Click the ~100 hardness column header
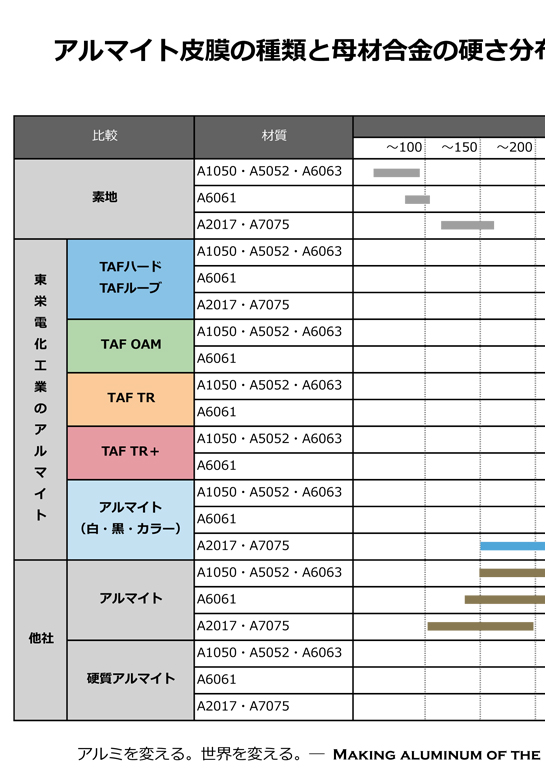This screenshot has height=777, width=545. tap(404, 148)
